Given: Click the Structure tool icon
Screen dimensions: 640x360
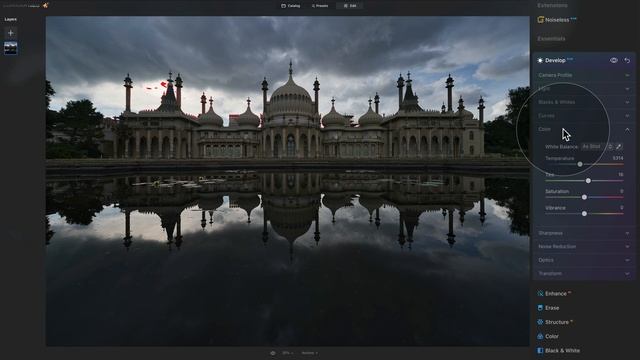Looking at the screenshot, I should pyautogui.click(x=540, y=322).
